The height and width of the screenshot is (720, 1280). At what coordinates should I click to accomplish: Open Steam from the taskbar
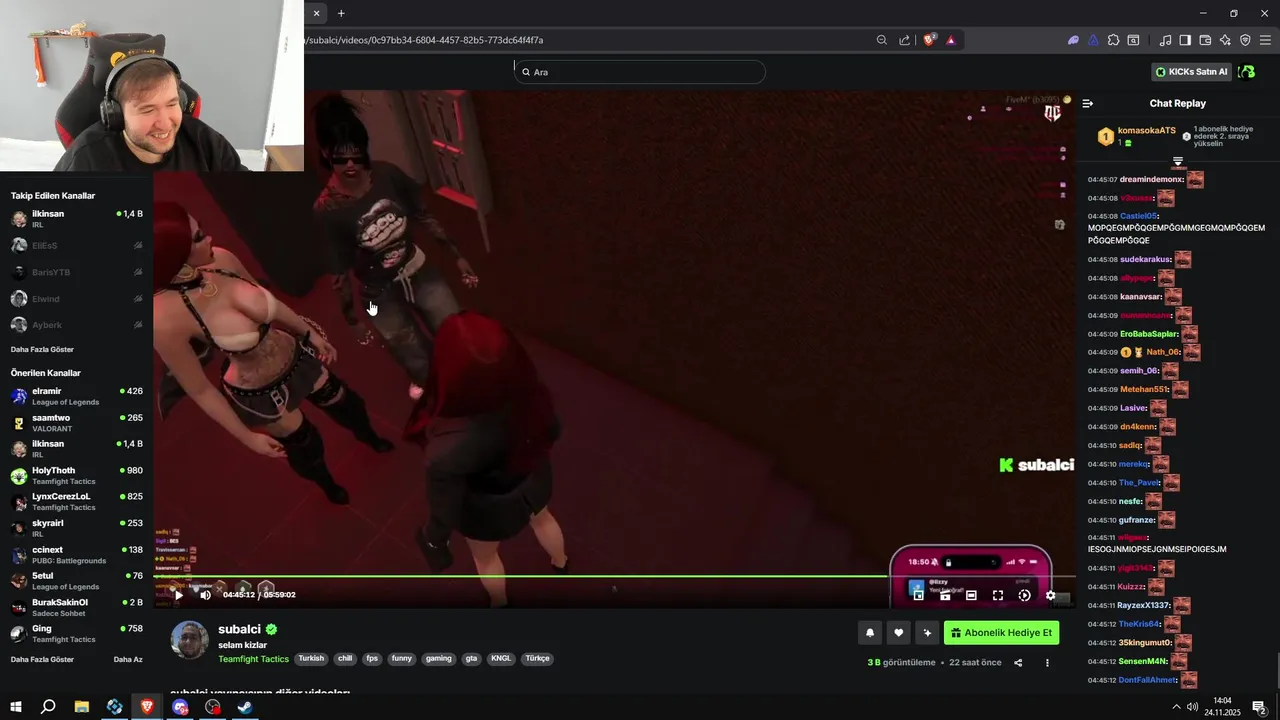pos(245,707)
